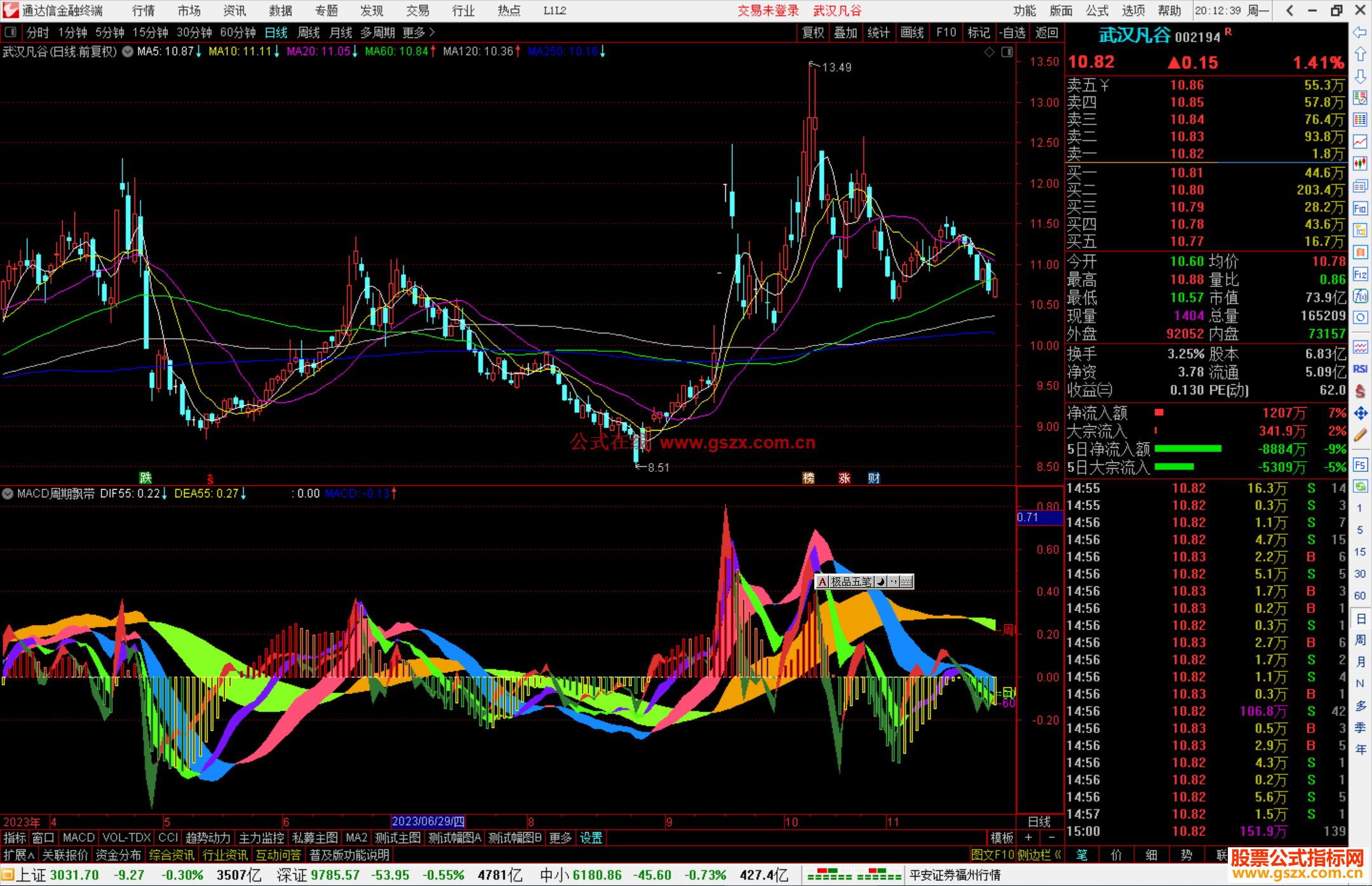Switch to the 周线 weekly period tab
This screenshot has width=1372, height=886.
309,32
